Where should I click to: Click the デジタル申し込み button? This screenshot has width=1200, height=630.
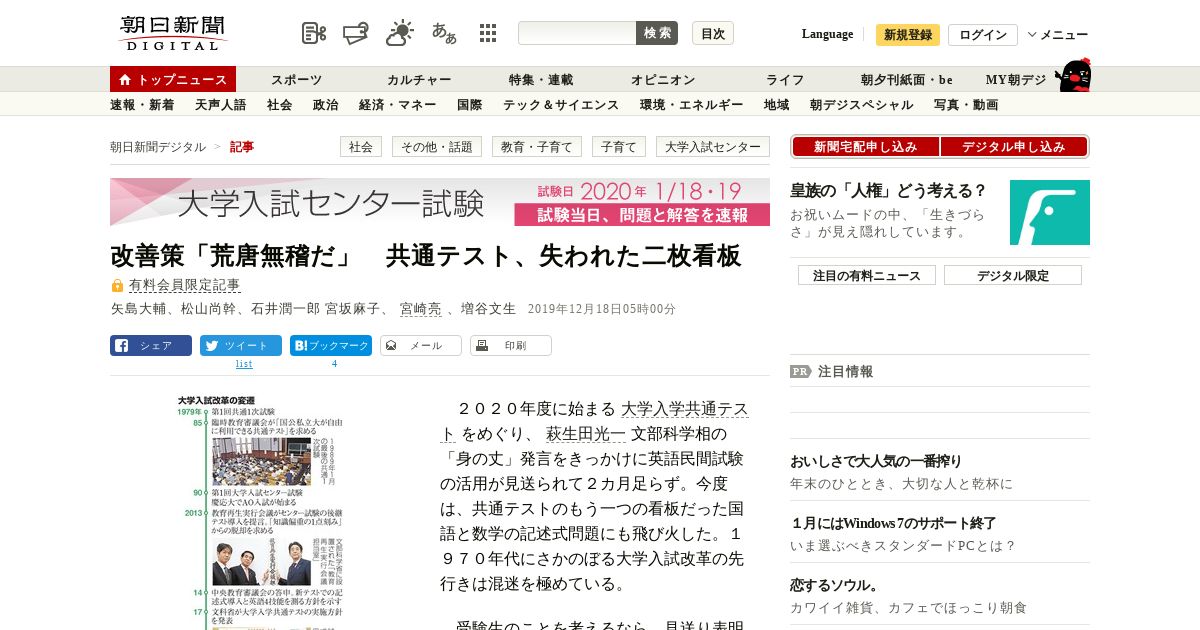(x=1013, y=147)
